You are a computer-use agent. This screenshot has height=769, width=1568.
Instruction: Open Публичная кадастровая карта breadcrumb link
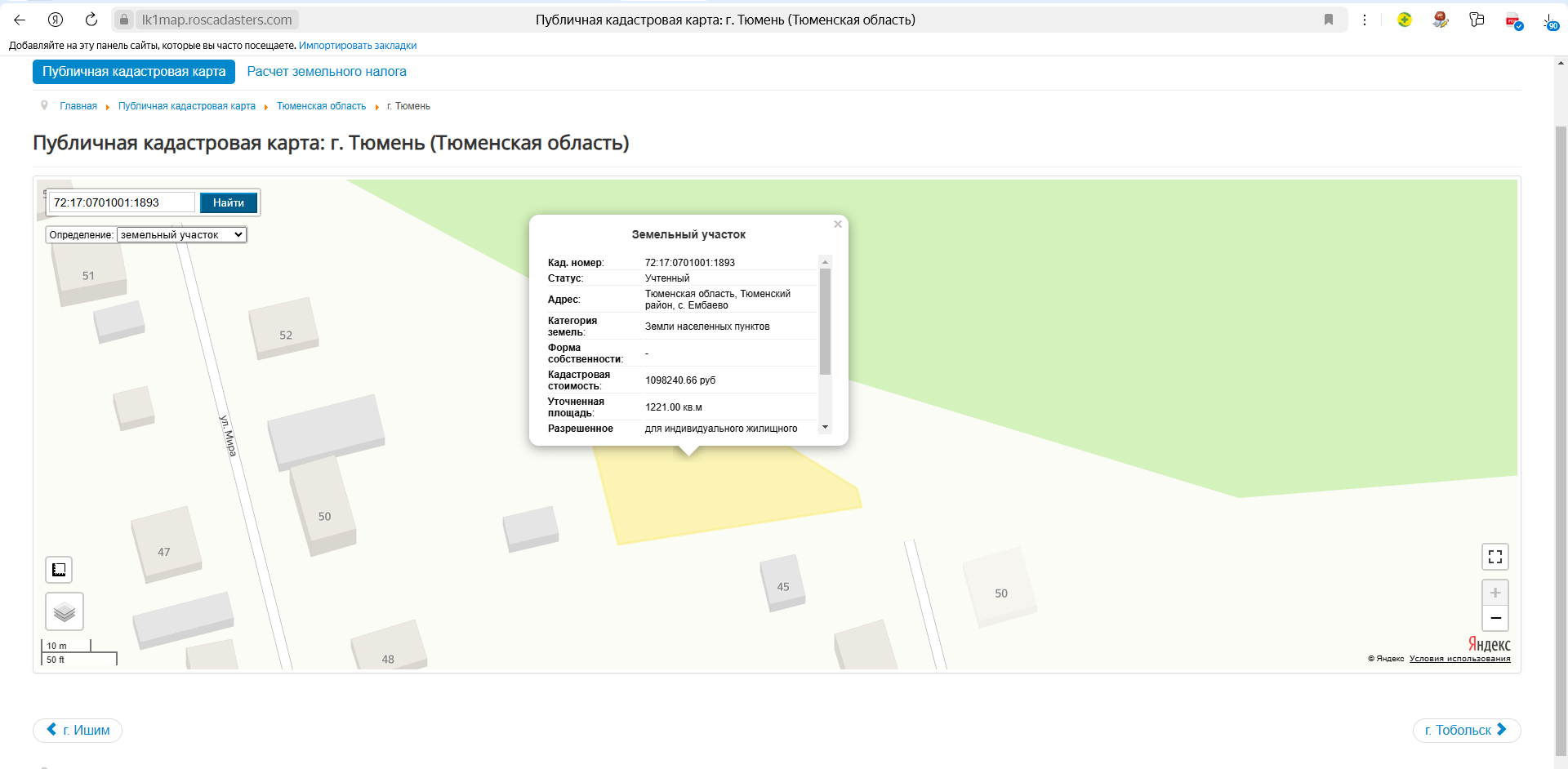(187, 106)
